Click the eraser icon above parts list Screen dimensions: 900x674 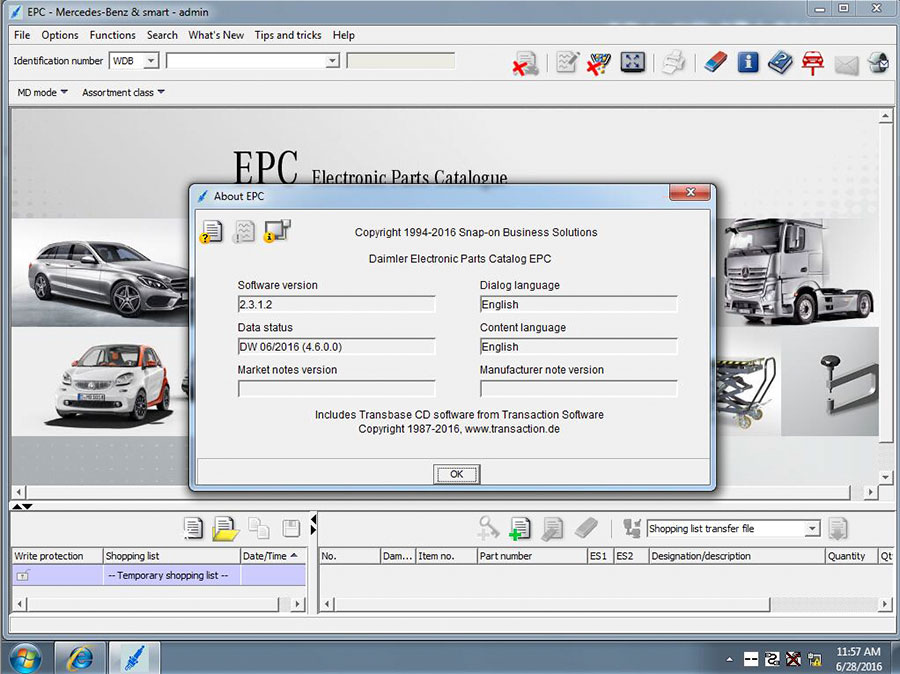[x=587, y=528]
